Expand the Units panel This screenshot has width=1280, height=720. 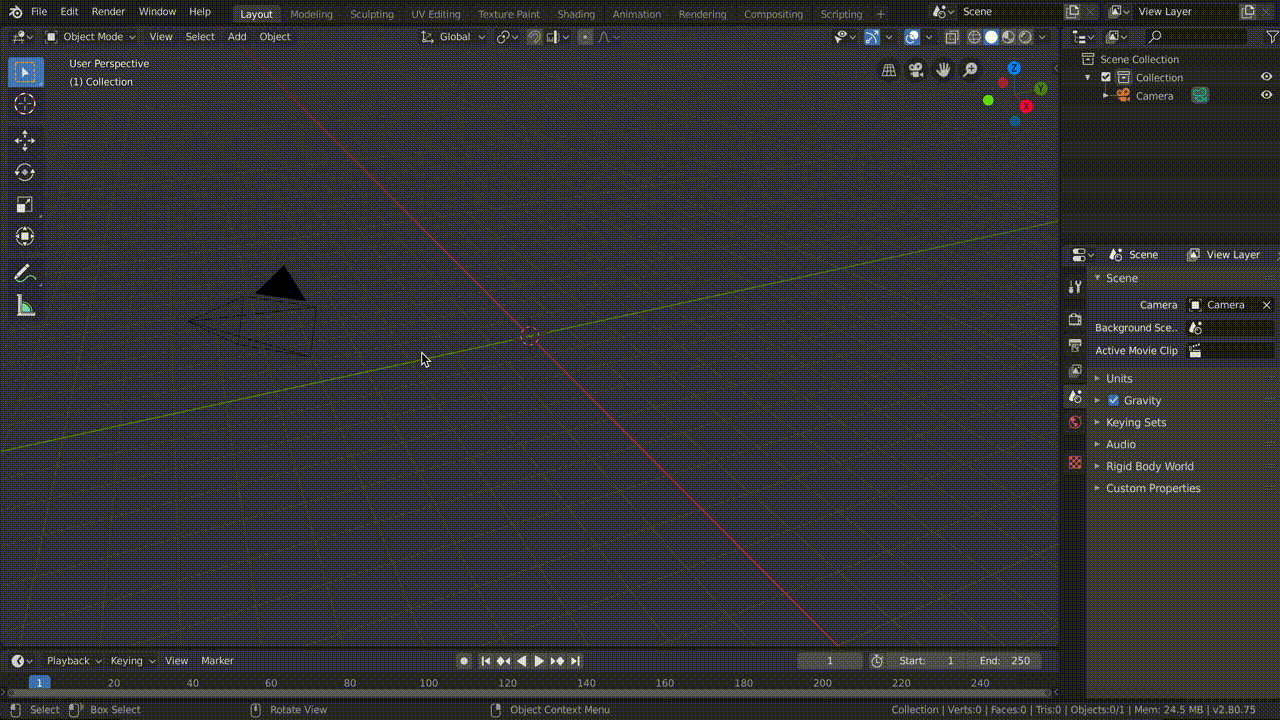tap(1119, 378)
